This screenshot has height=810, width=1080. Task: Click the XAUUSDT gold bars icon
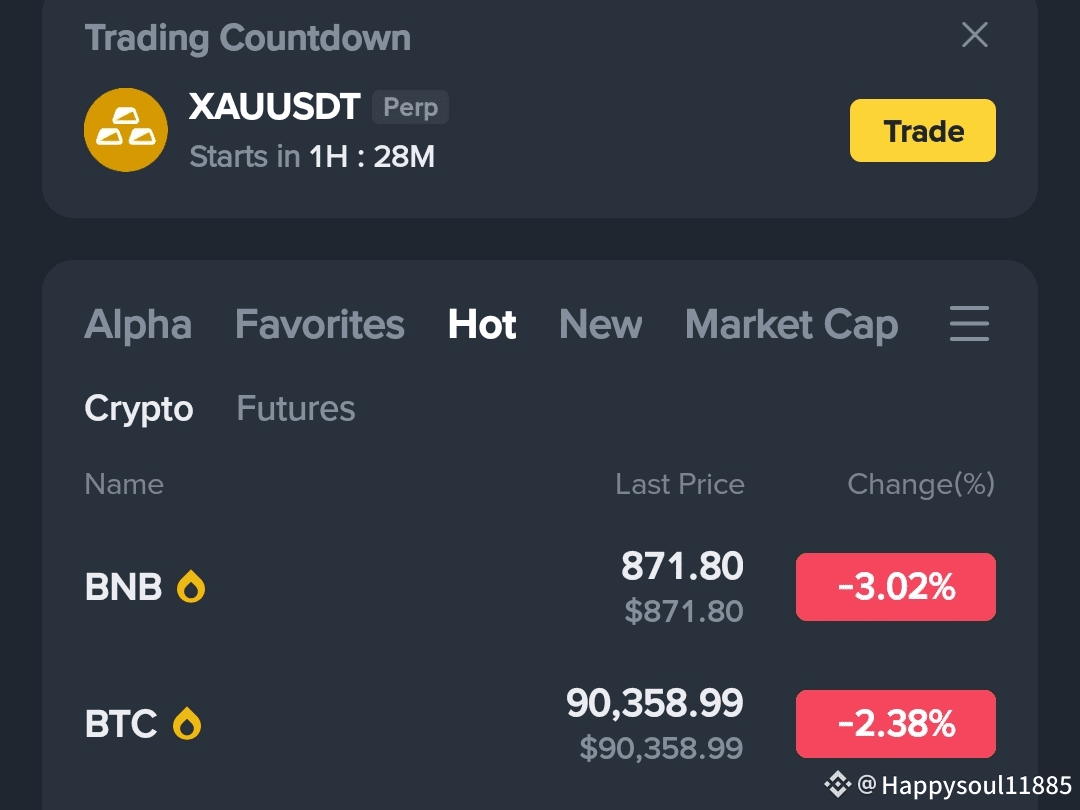125,129
